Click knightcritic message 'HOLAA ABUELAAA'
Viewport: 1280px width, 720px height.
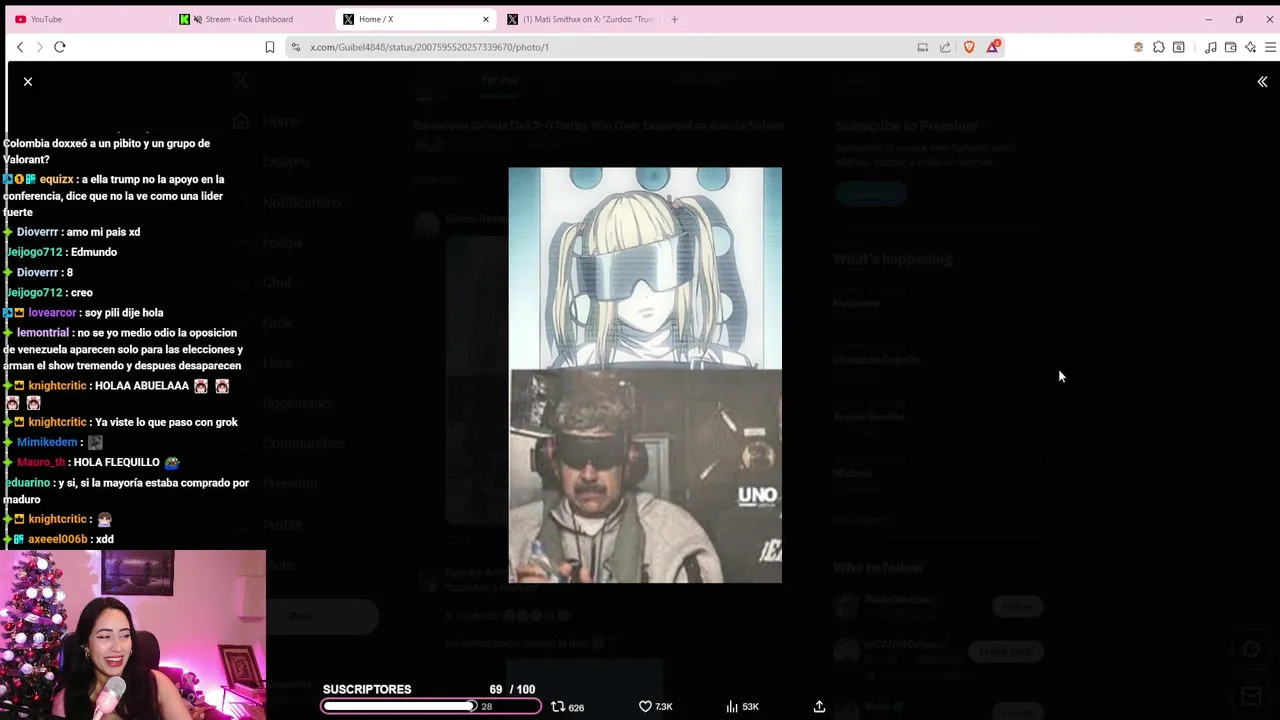click(142, 386)
